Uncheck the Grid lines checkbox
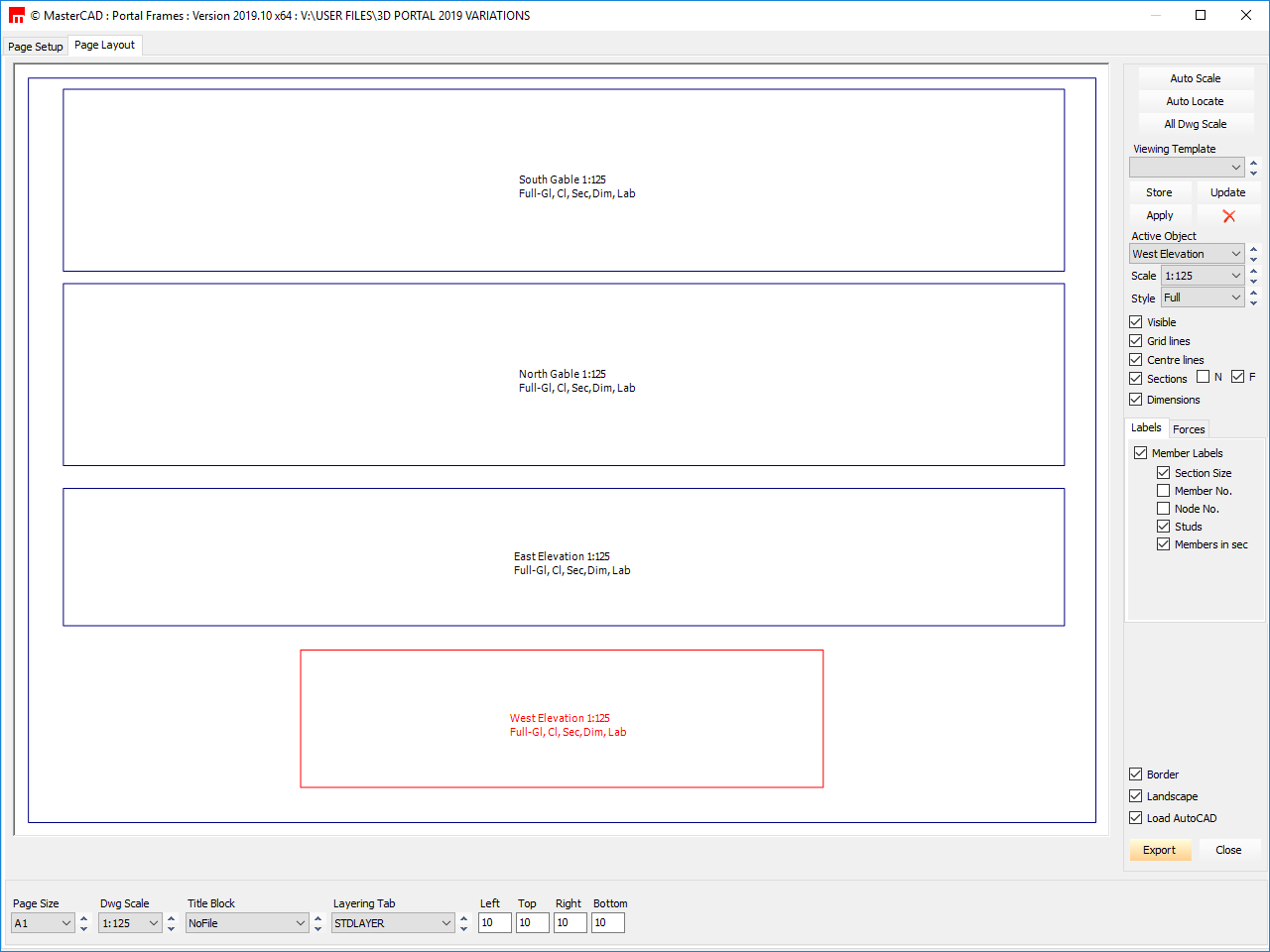The height and width of the screenshot is (952, 1270). click(x=1136, y=341)
